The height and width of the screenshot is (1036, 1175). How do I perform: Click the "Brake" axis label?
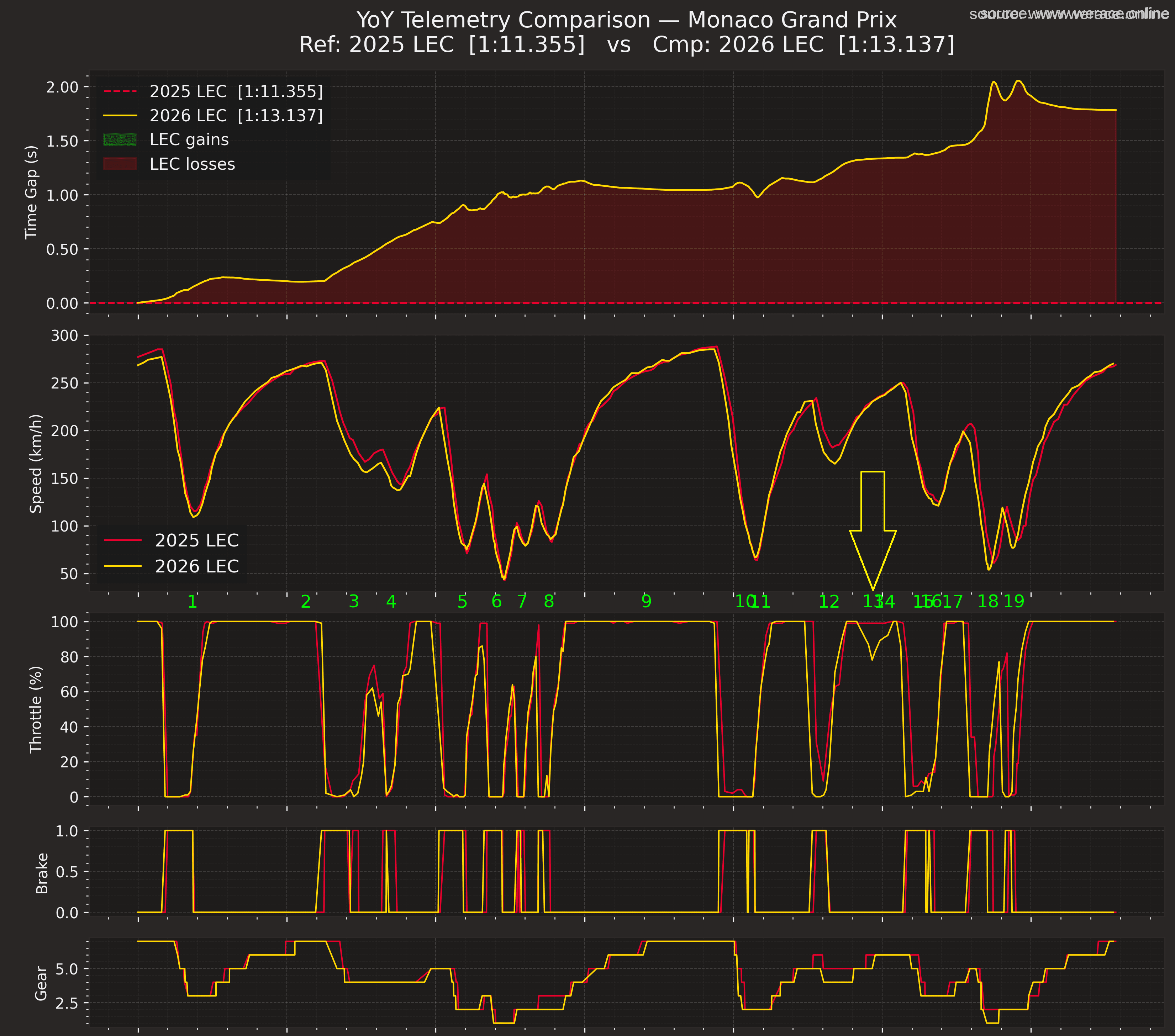[42, 873]
